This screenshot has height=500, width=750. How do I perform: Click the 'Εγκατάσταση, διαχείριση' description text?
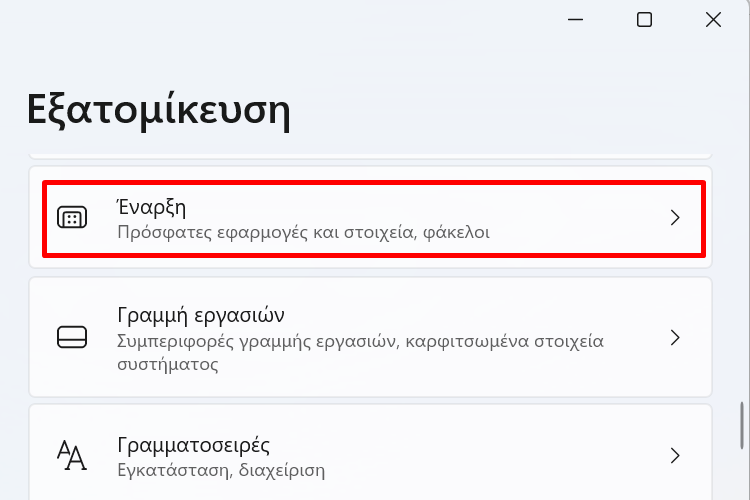coord(221,468)
